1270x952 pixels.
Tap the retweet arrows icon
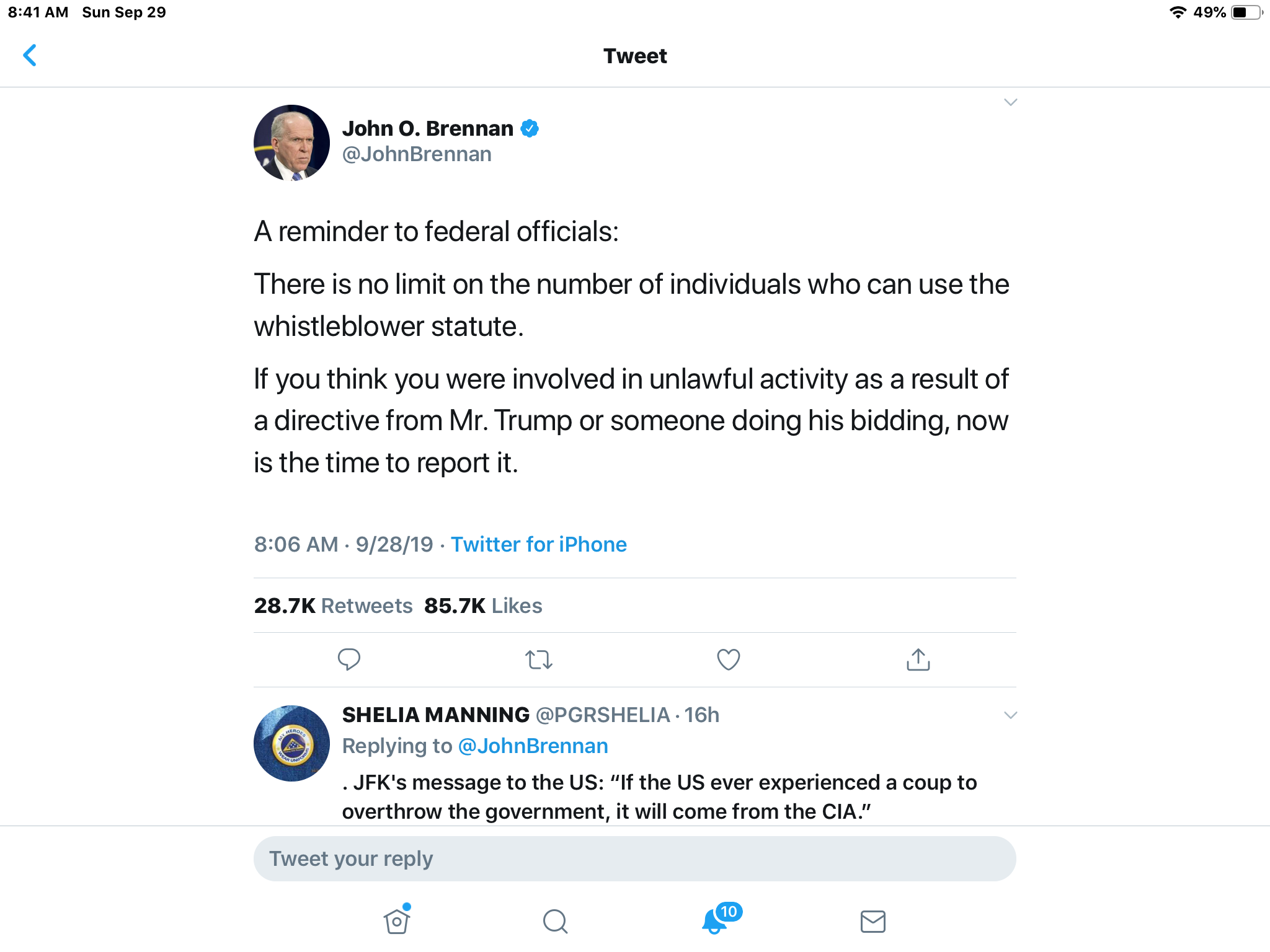coord(539,659)
